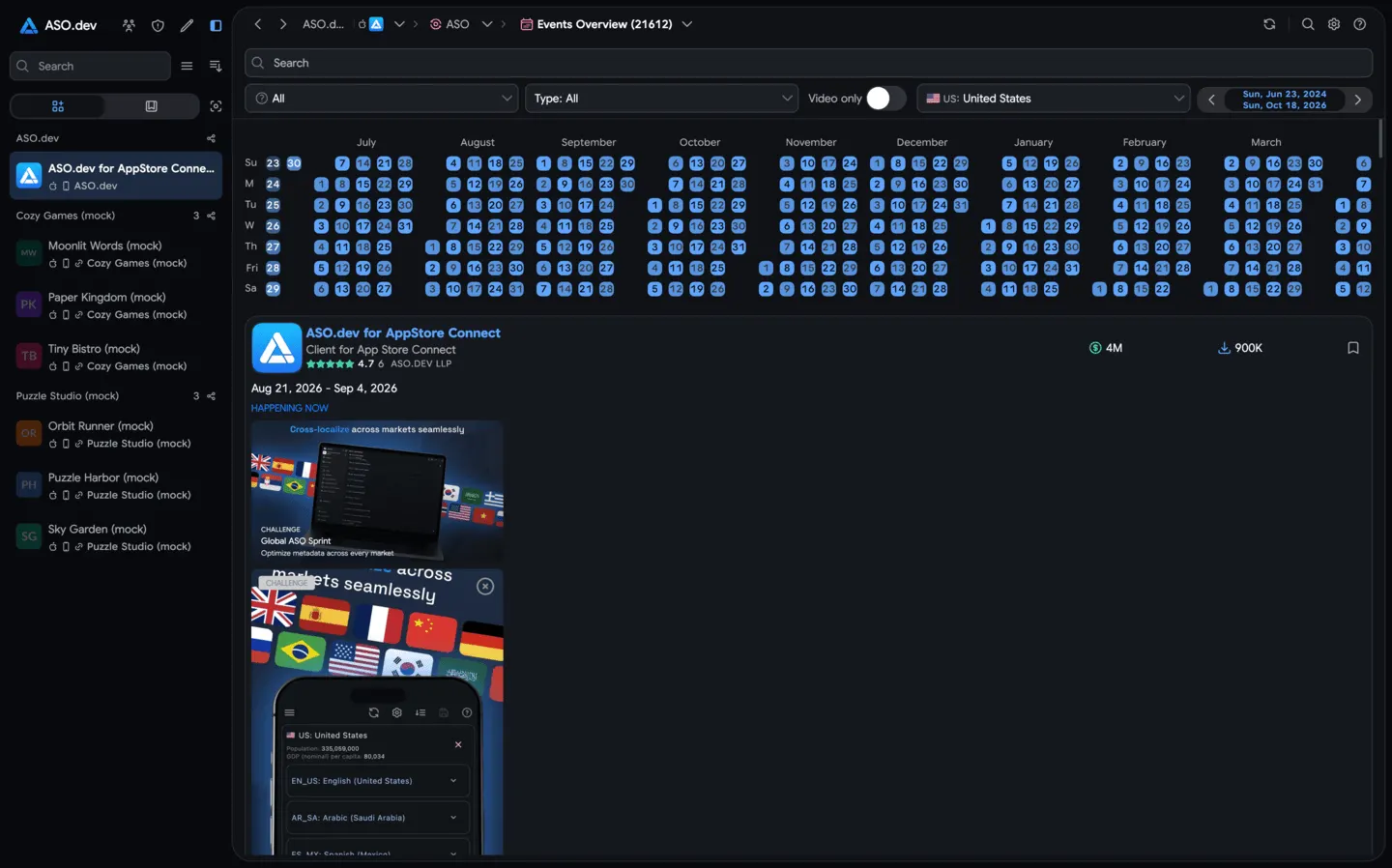Click the pencil edit icon in header
This screenshot has height=868, width=1392.
(187, 25)
